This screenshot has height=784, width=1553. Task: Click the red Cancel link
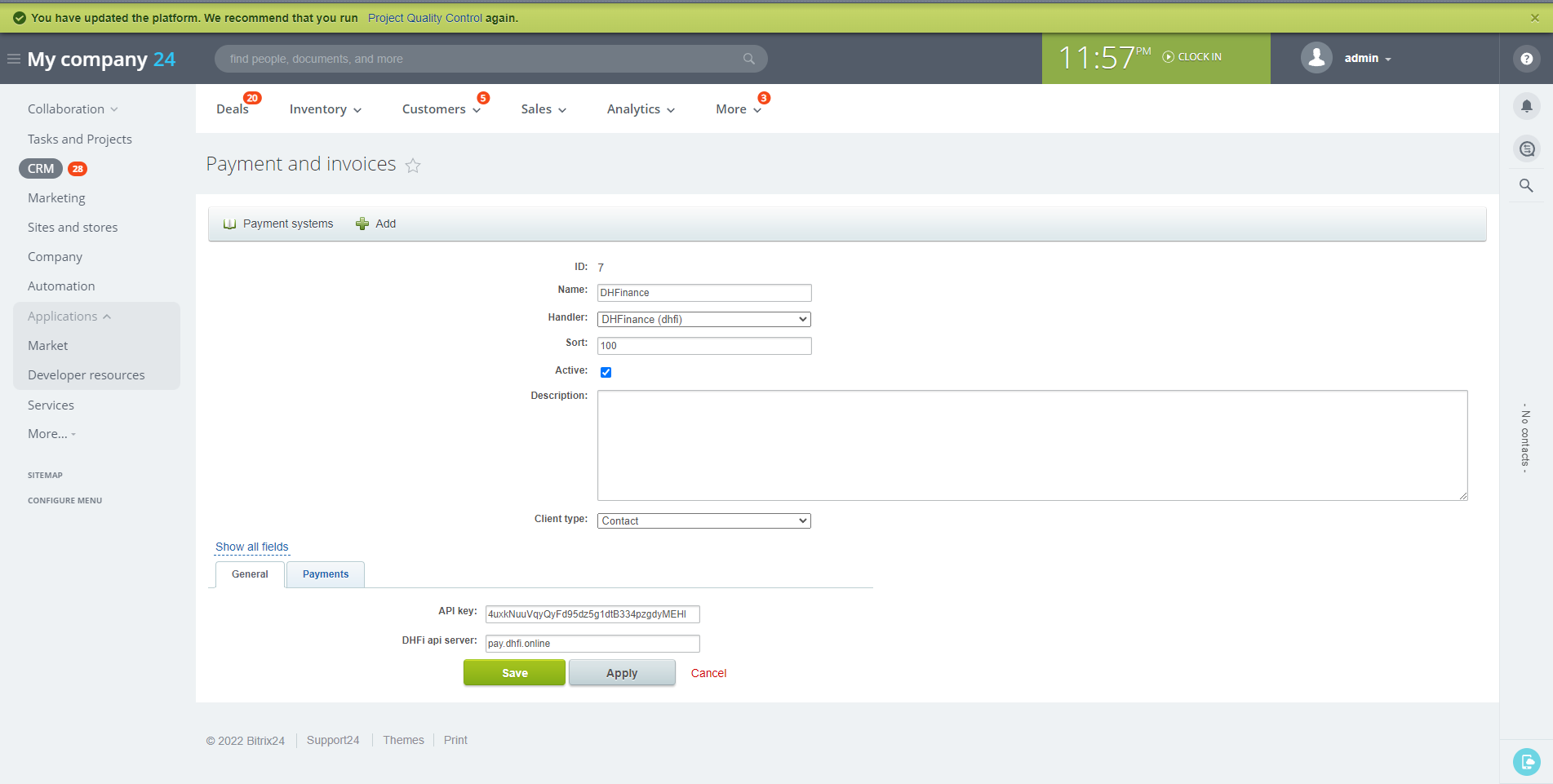[708, 673]
